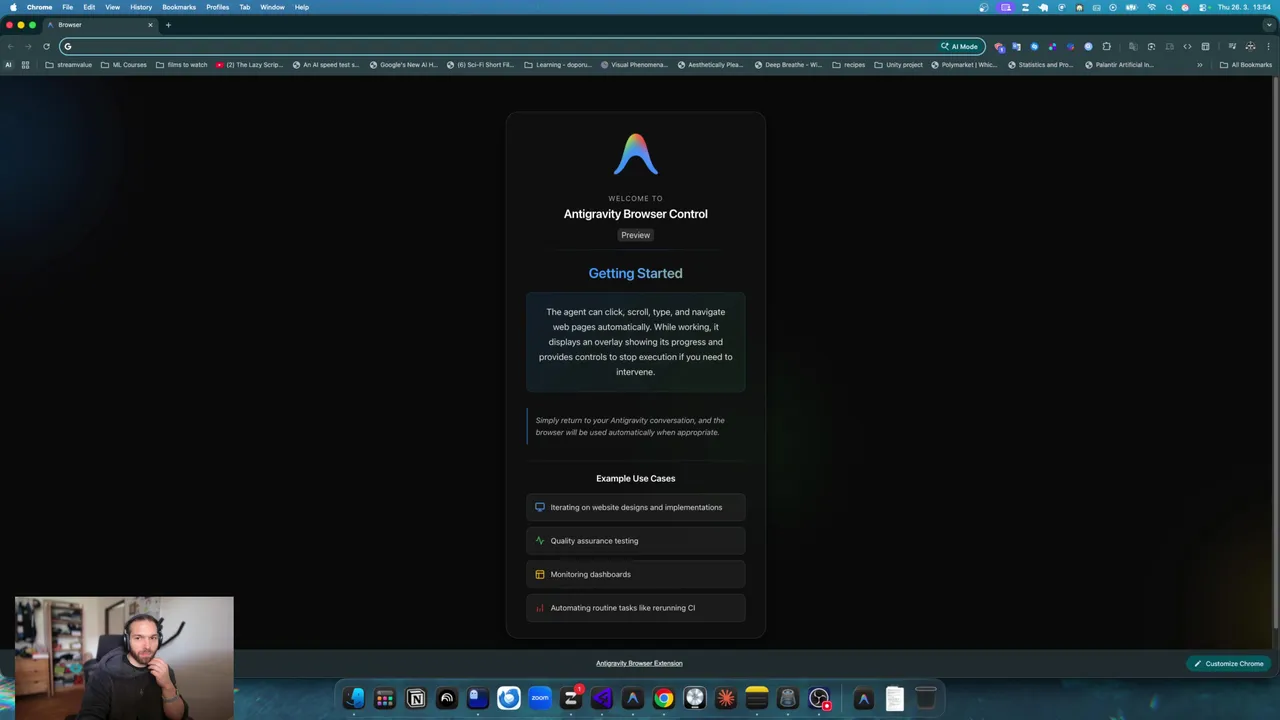
Task: Open the Visual Phenomena bookmark
Action: [633, 65]
